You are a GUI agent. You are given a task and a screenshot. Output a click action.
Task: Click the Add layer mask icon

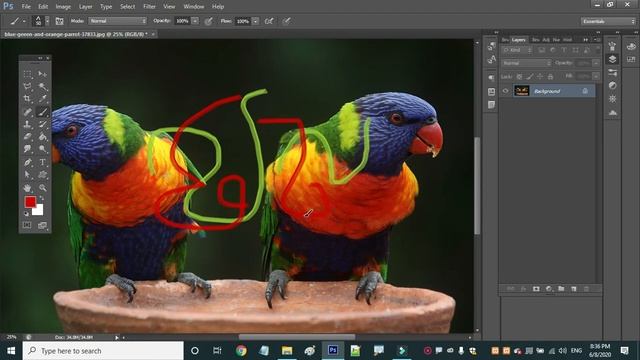point(536,289)
